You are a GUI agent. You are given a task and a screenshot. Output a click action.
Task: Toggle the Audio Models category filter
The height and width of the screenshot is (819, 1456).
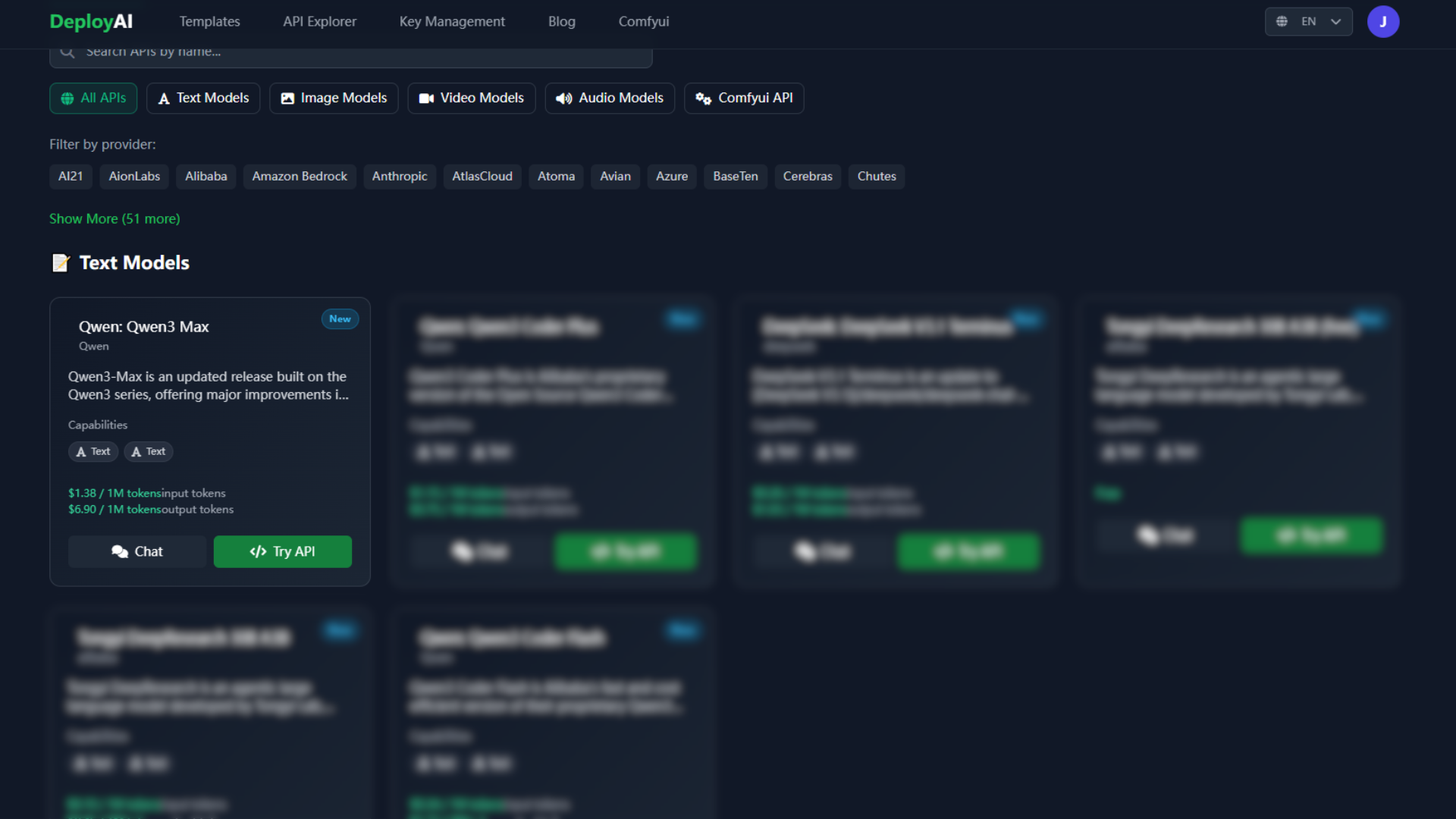609,98
